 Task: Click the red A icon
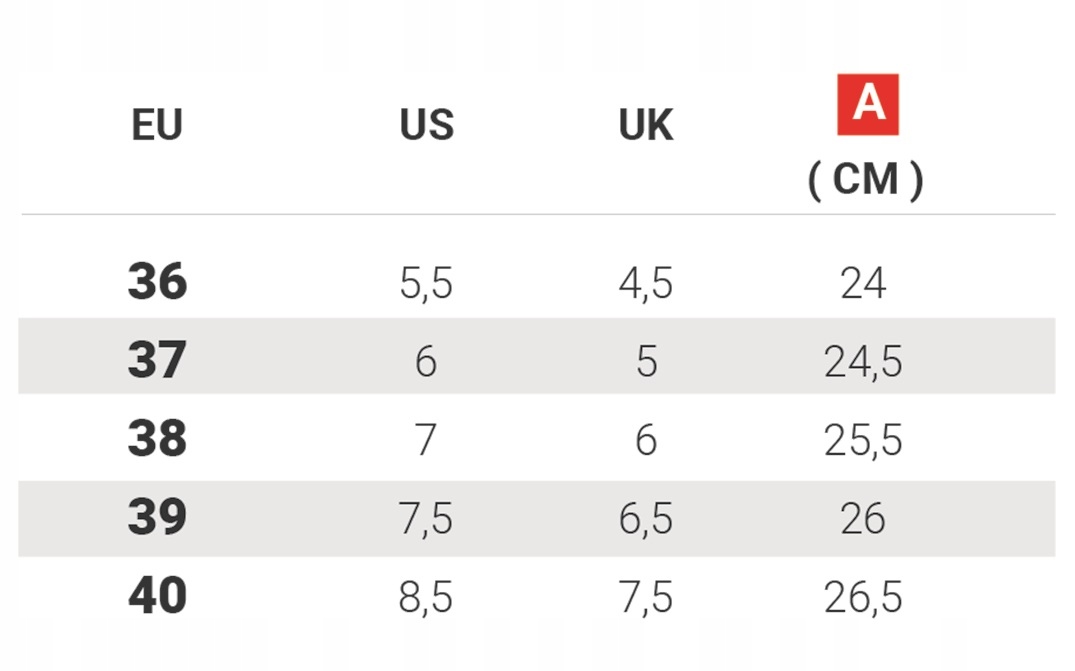(867, 104)
